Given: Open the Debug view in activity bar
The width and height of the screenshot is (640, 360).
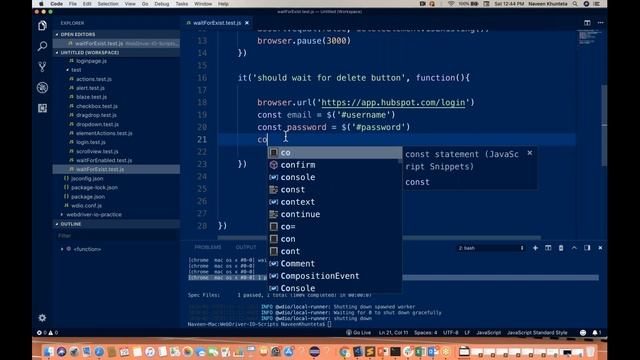Looking at the screenshot, I should coord(42,87).
